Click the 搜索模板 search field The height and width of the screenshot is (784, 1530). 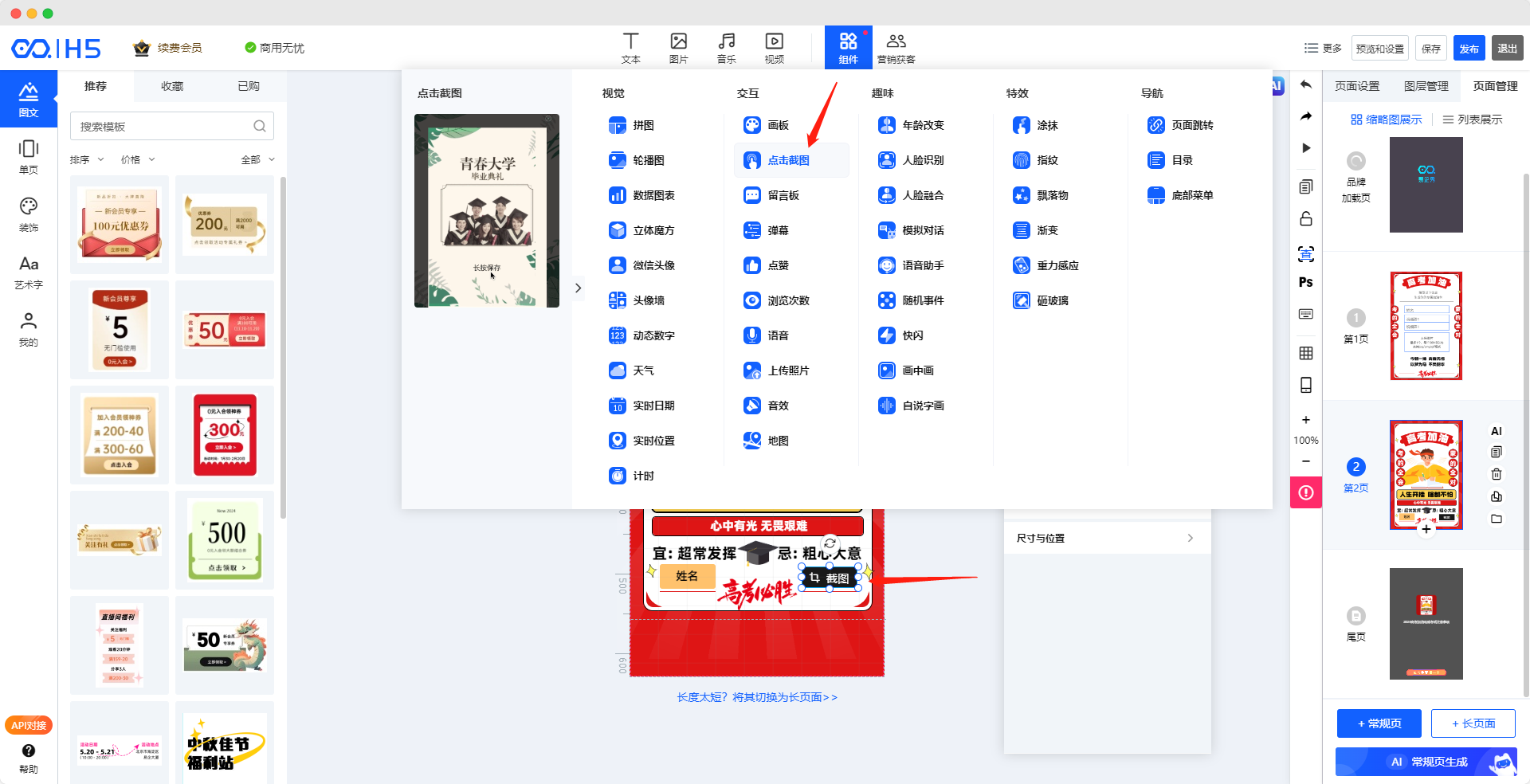tap(163, 127)
